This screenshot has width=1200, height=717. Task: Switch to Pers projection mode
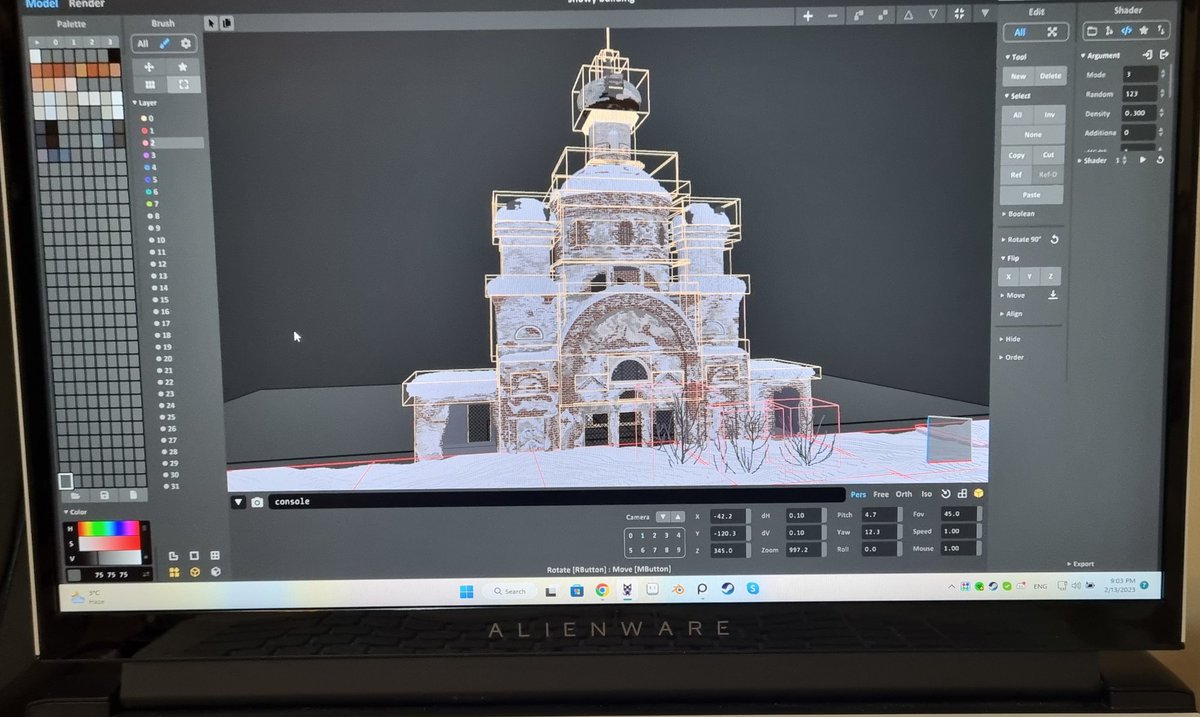(x=858, y=494)
